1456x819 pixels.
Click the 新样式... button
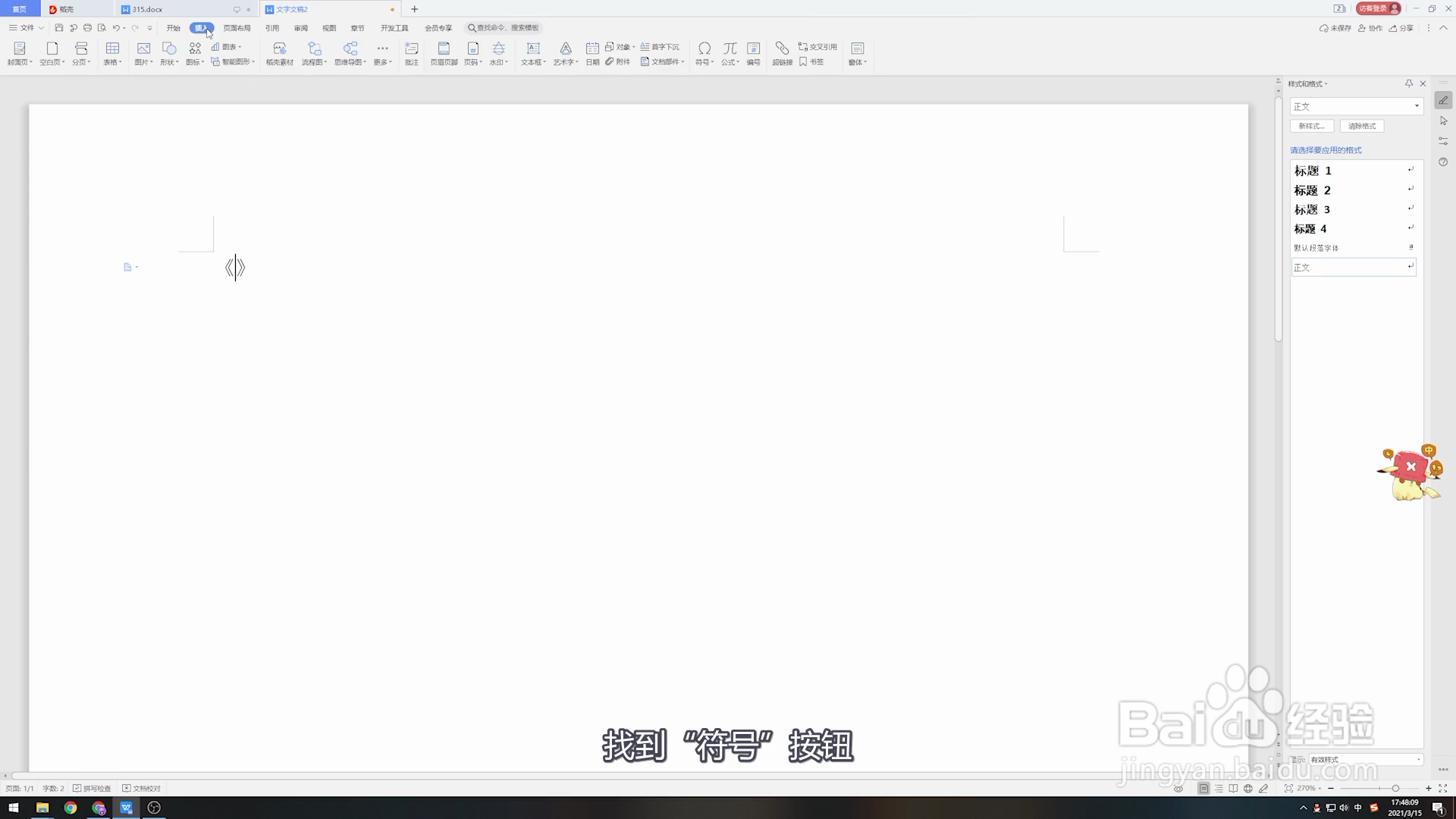(x=1311, y=126)
